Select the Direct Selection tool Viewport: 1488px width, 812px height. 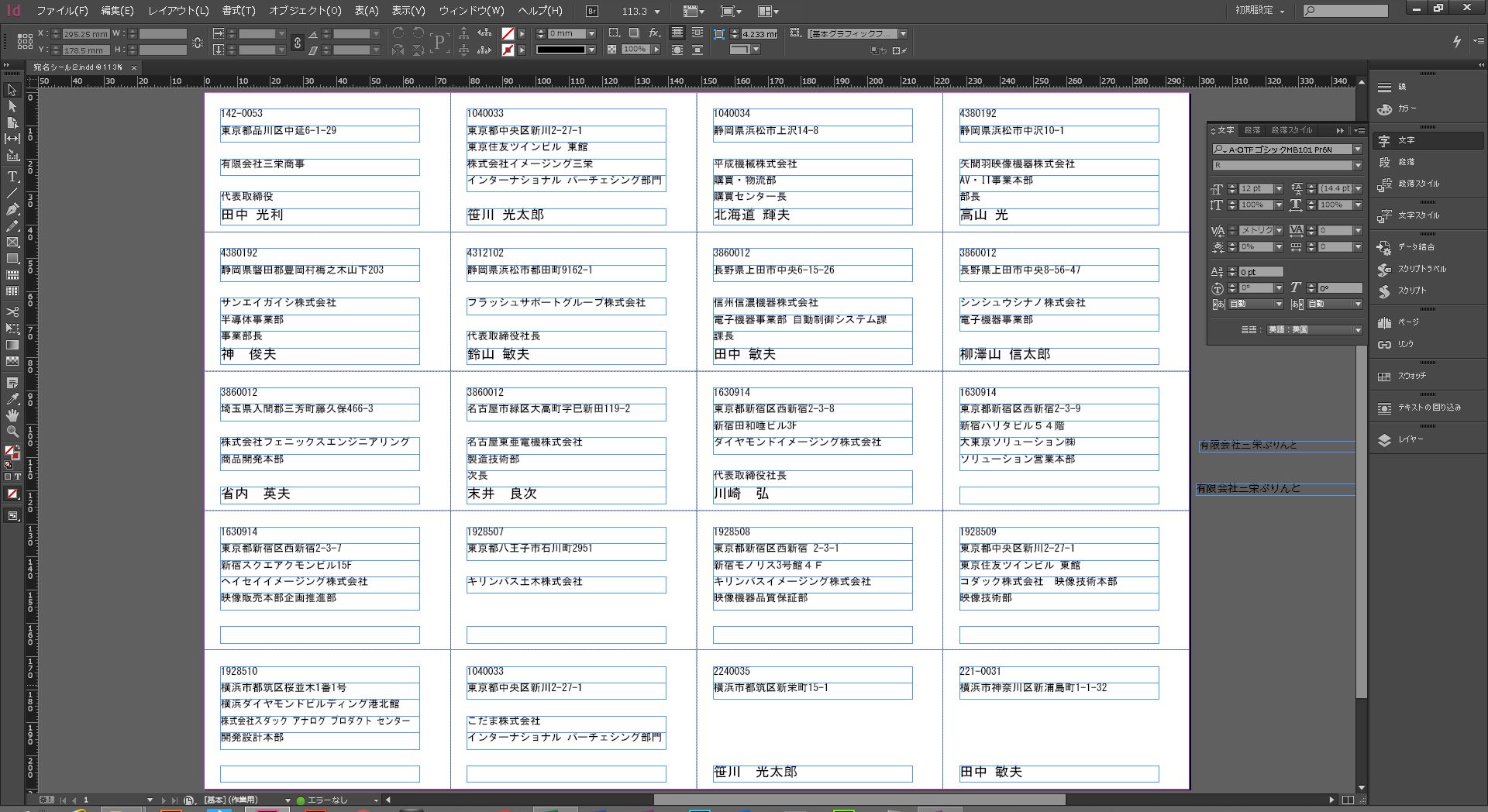pos(12,106)
